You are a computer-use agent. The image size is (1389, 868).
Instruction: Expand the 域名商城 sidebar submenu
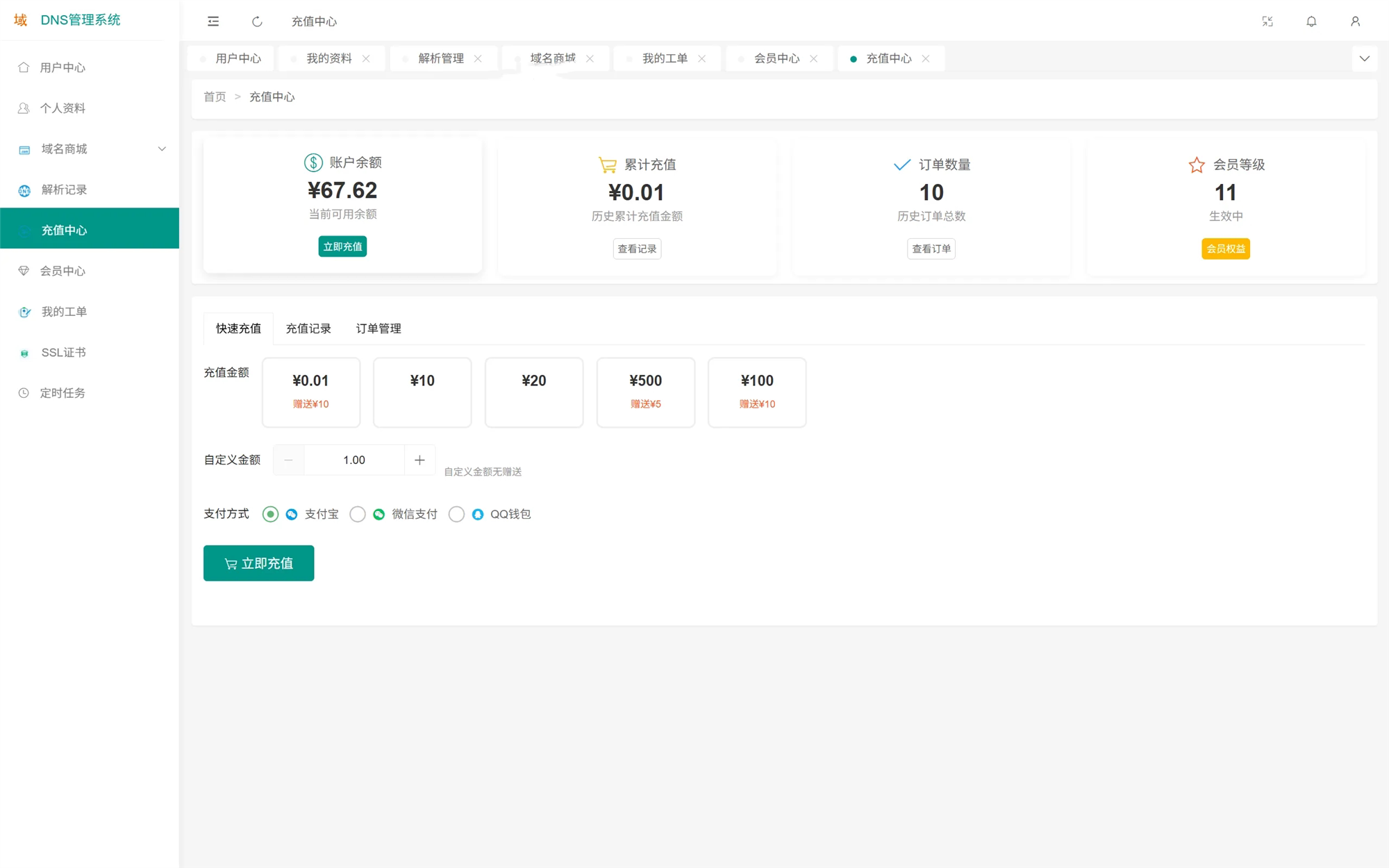pyautogui.click(x=162, y=149)
